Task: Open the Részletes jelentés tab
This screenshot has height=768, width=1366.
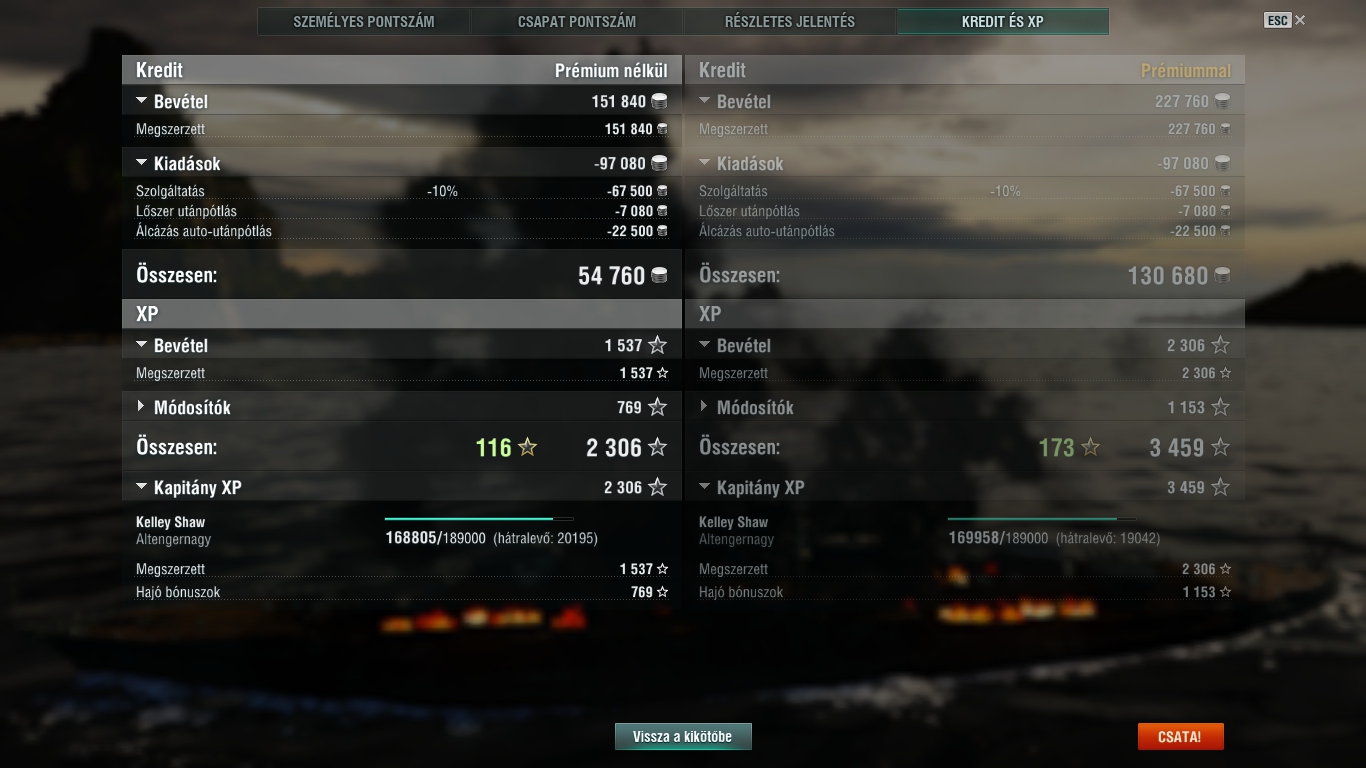Action: [790, 21]
